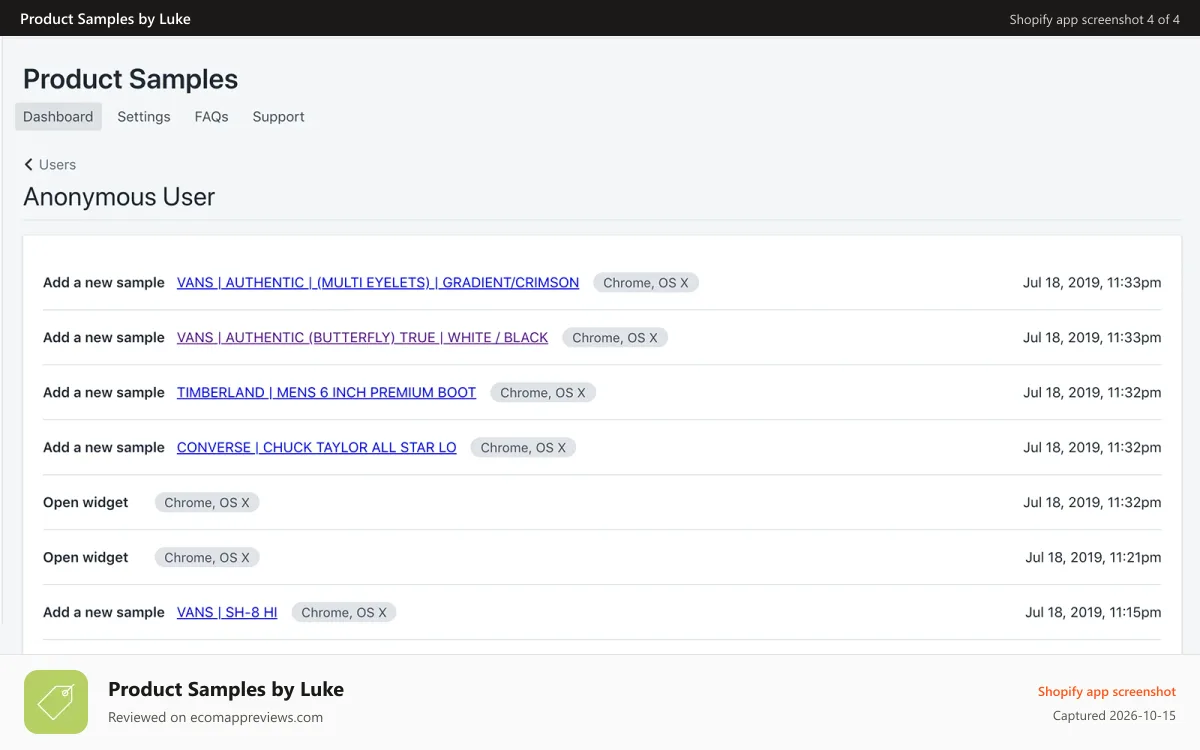1200x750 pixels.
Task: Click Product Samples by Luke footer title
Action: [x=226, y=689]
